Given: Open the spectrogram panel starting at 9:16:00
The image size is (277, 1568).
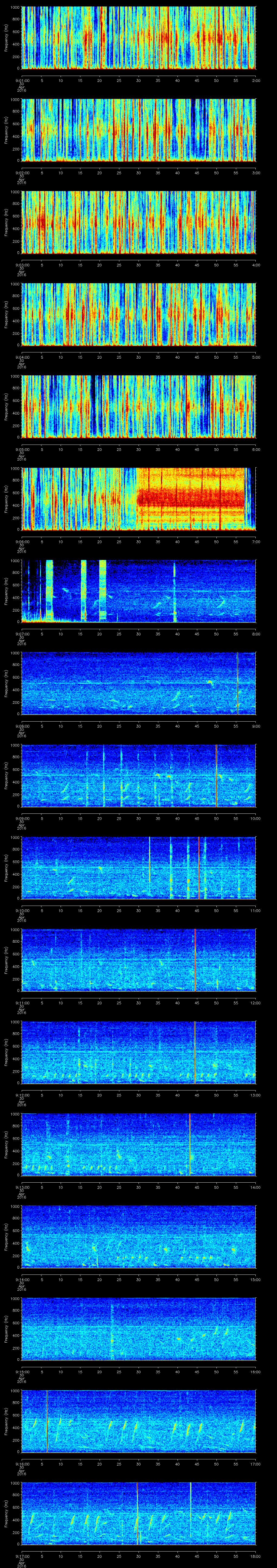Looking at the screenshot, I should point(139,1421).
